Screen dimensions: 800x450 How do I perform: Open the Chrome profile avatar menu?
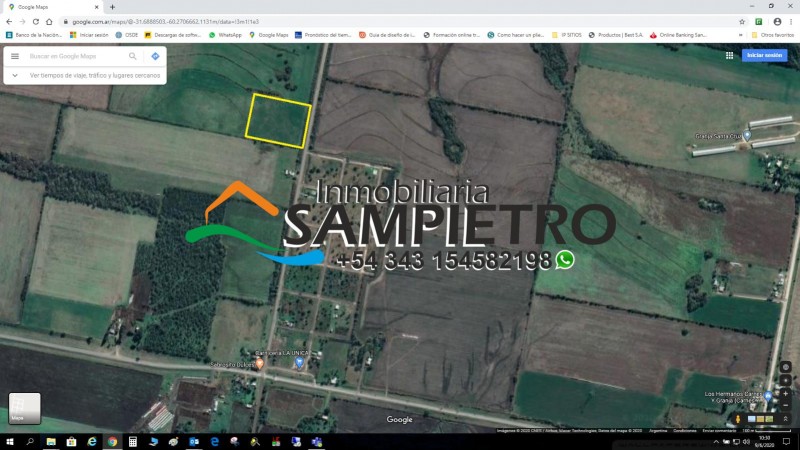pos(777,22)
